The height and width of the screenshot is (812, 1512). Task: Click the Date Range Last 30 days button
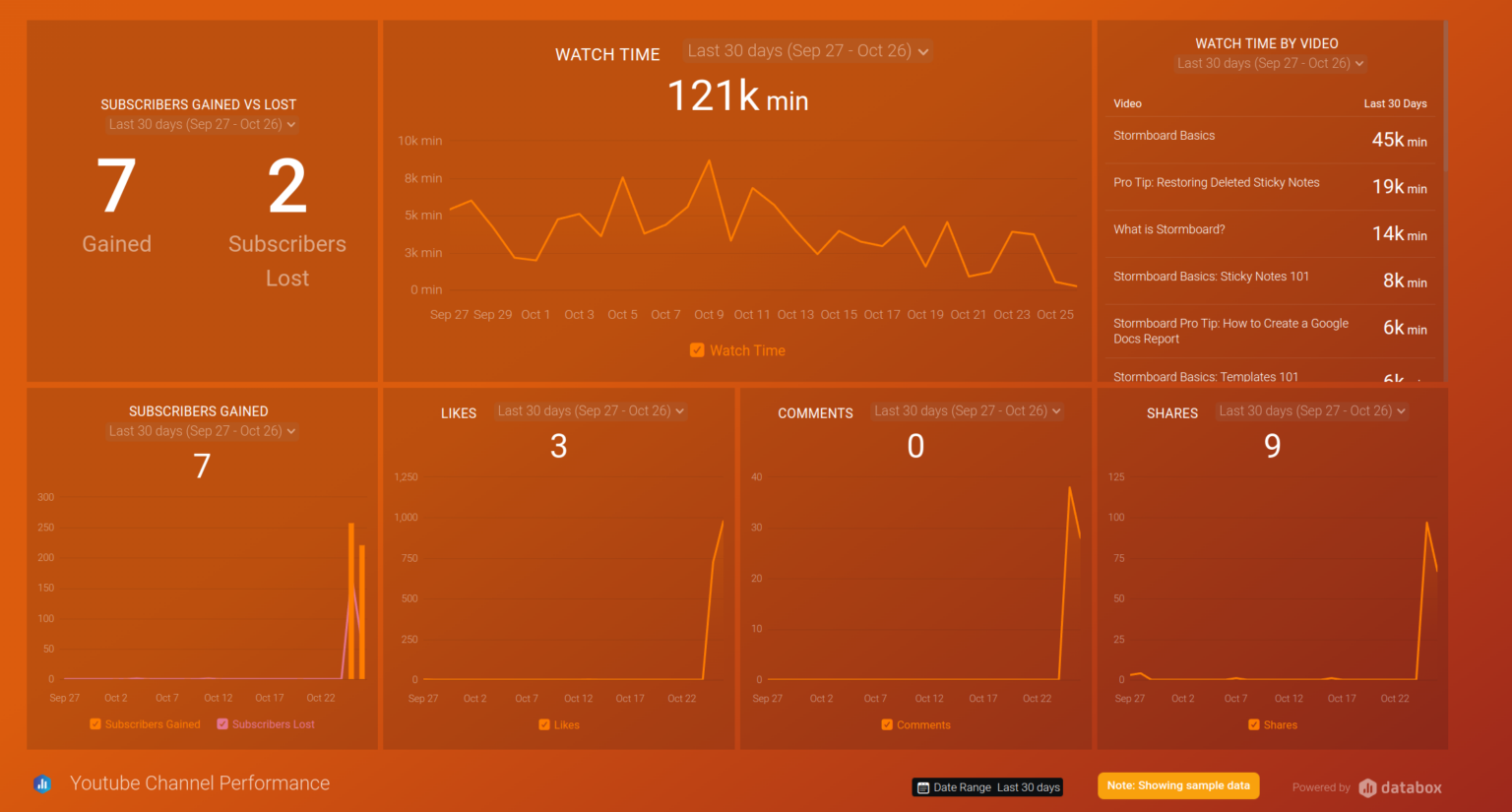(x=987, y=787)
